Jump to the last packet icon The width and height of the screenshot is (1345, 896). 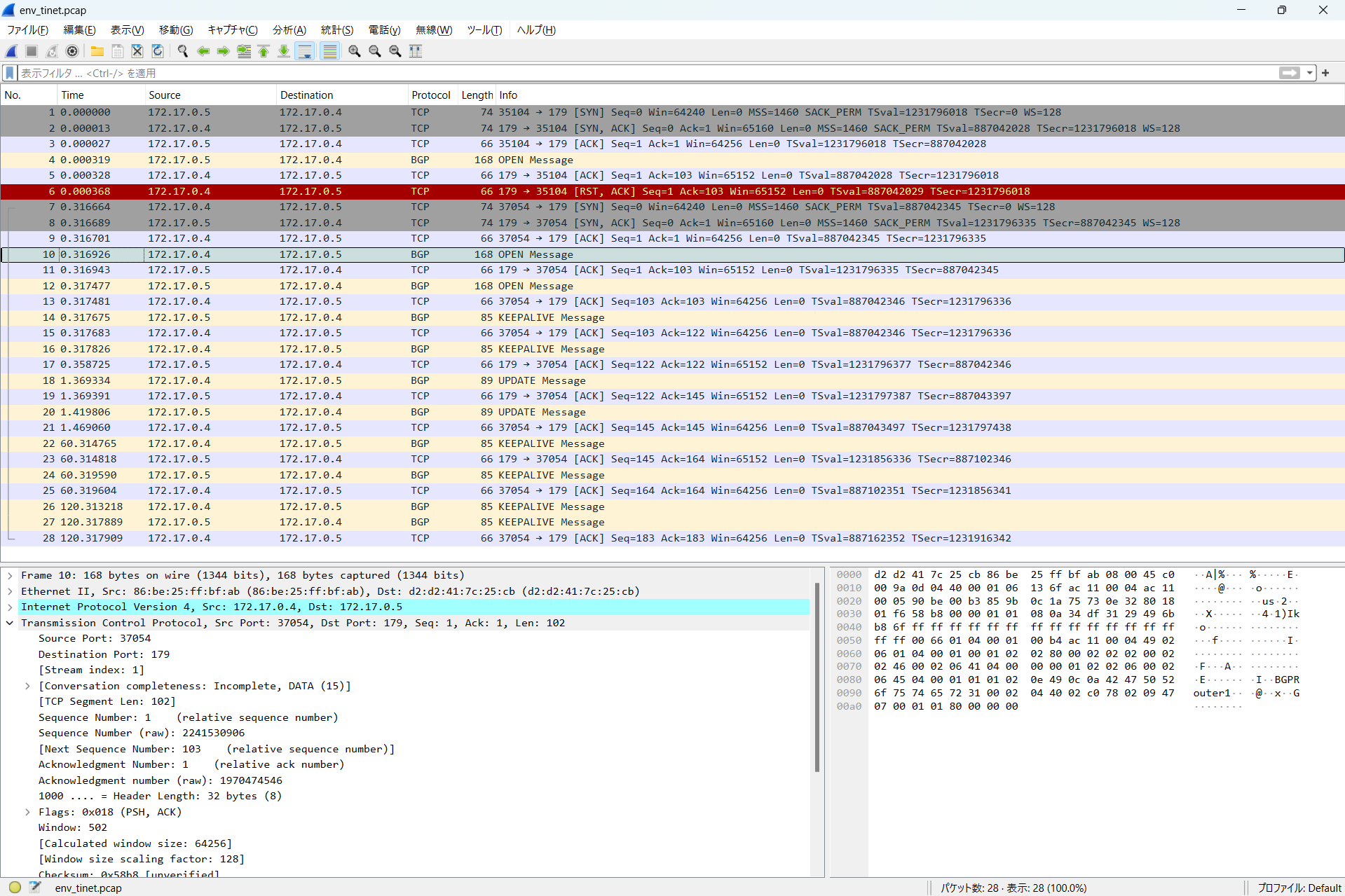284,51
